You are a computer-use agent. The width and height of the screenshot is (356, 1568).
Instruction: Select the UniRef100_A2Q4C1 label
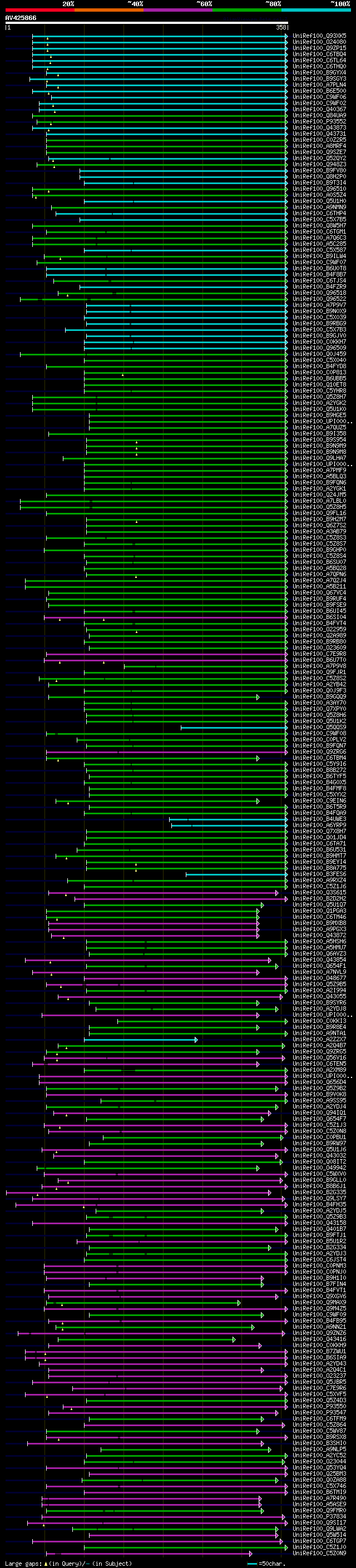coord(319,1369)
